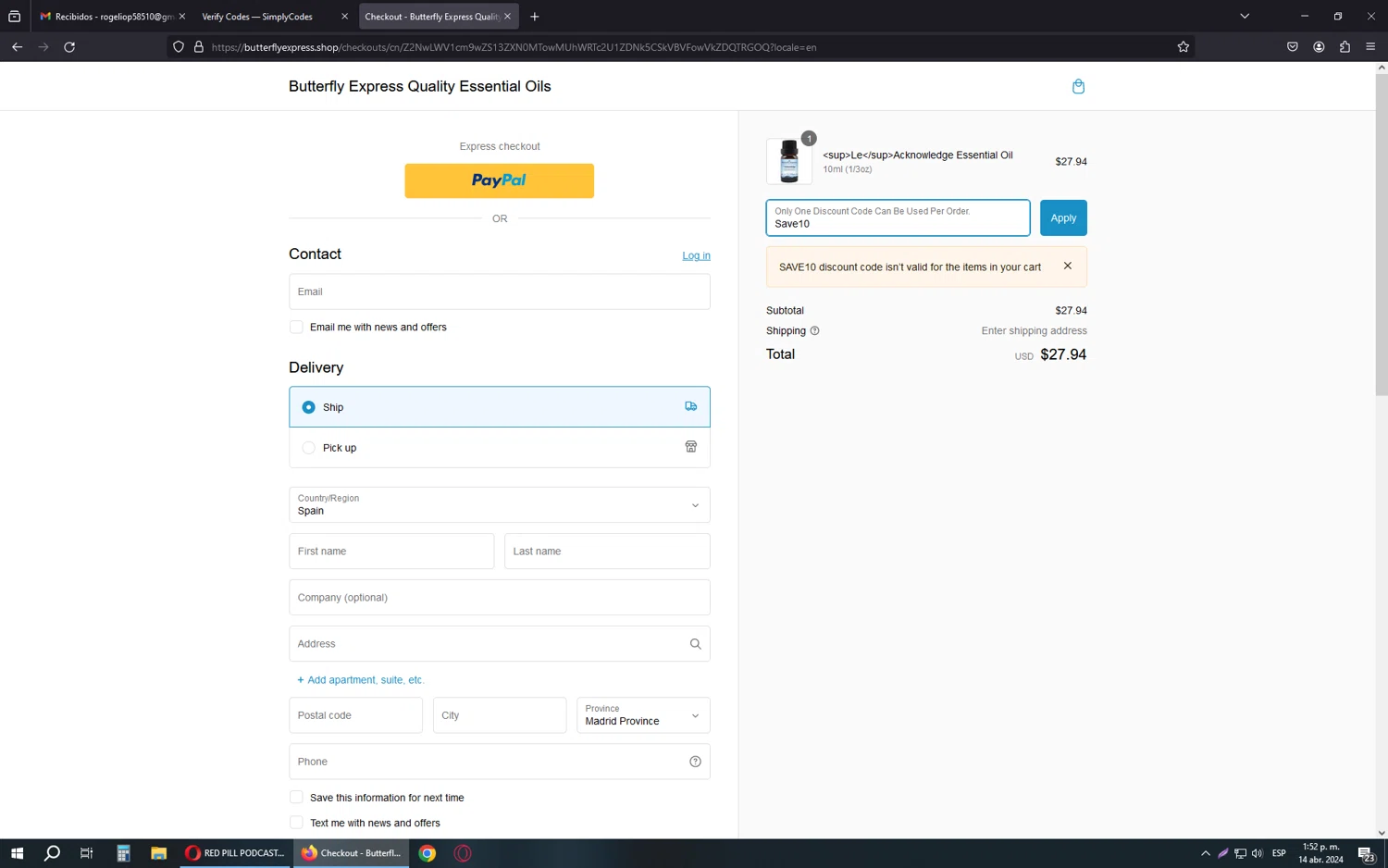This screenshot has width=1388, height=868.
Task: Apply the discount code
Action: [x=1063, y=217]
